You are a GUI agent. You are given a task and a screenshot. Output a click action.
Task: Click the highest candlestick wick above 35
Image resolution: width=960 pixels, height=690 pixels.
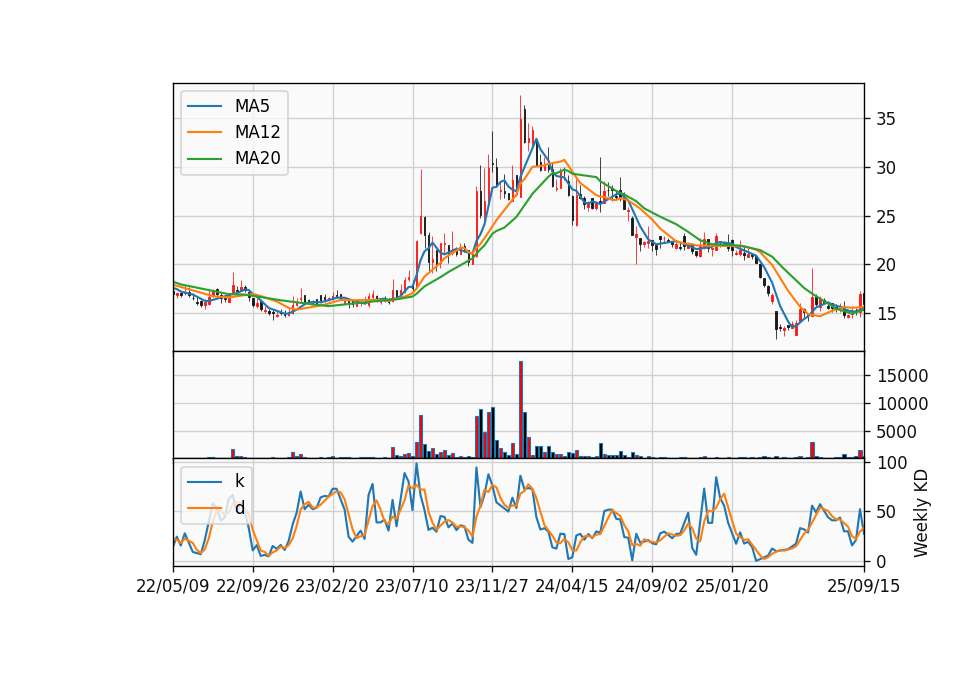pyautogui.click(x=520, y=146)
